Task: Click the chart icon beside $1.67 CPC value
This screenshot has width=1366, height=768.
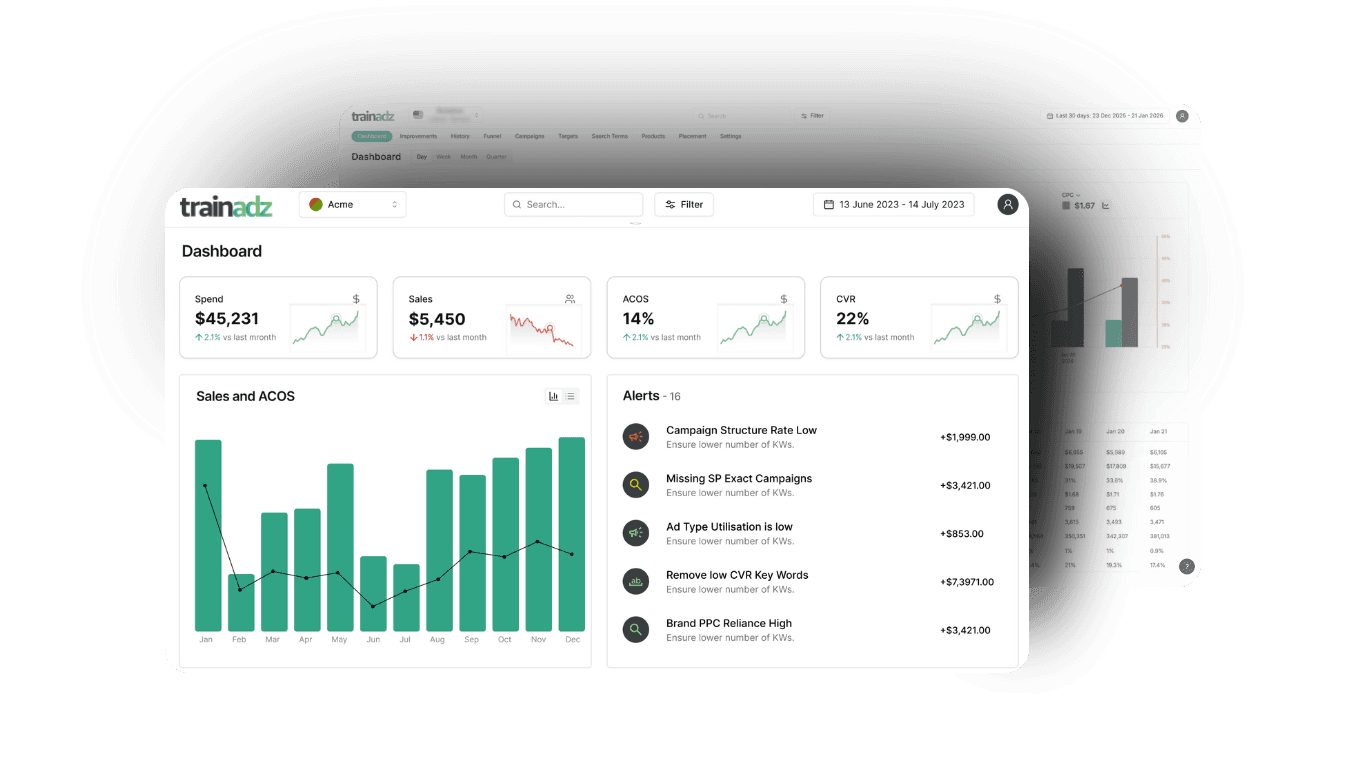Action: pyautogui.click(x=1106, y=206)
